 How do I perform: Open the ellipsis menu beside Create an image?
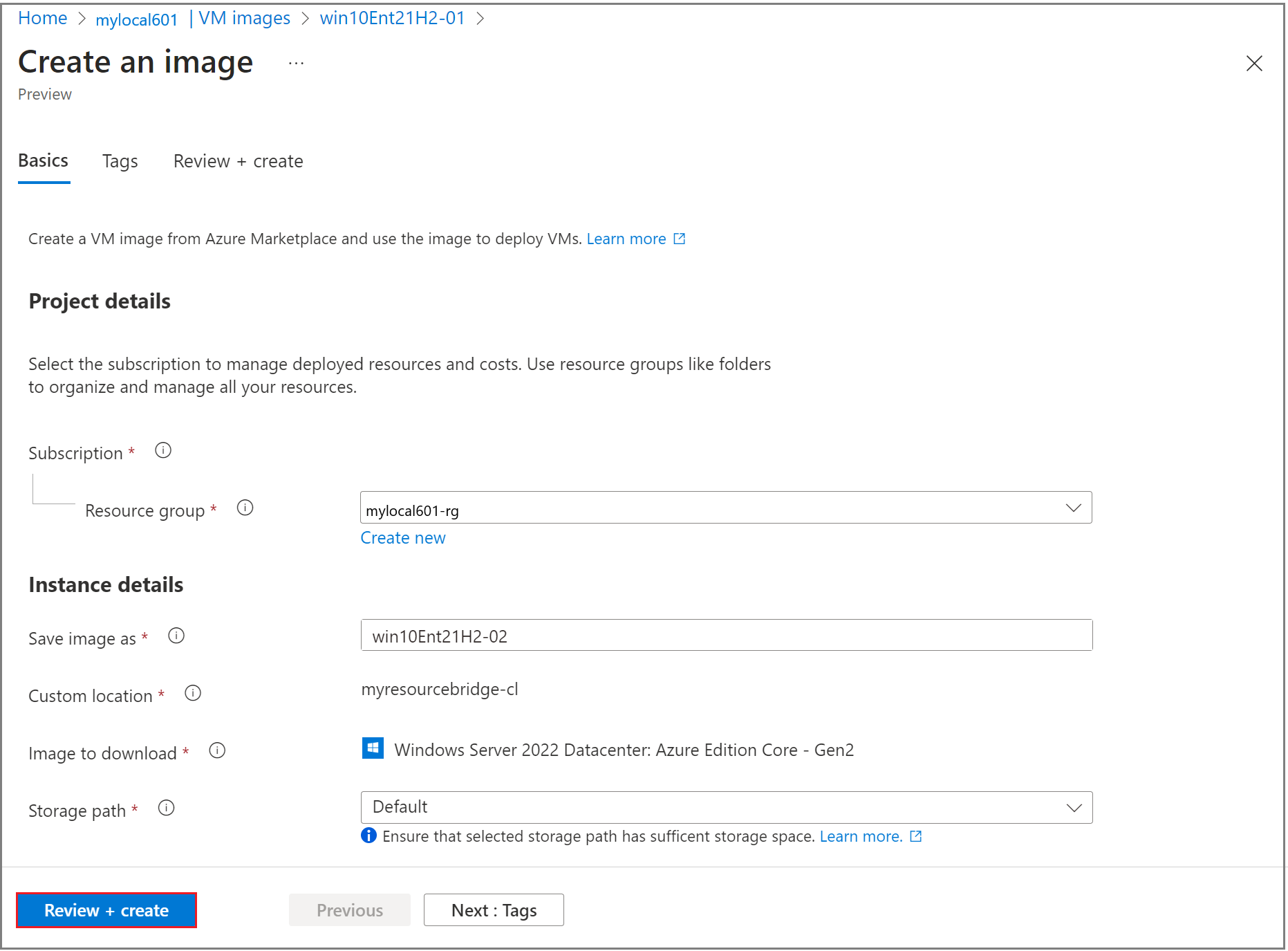point(296,62)
